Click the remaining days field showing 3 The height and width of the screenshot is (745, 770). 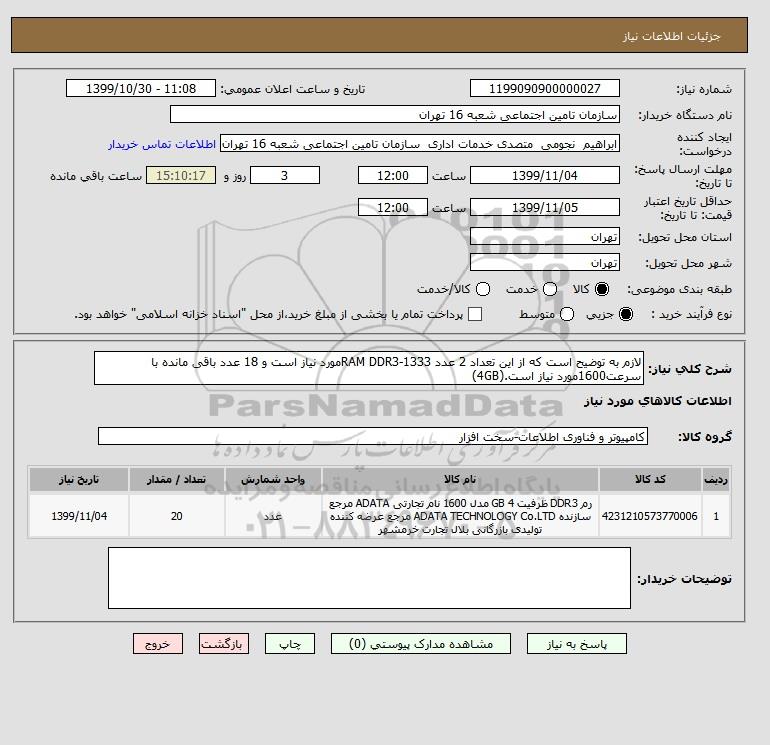285,175
